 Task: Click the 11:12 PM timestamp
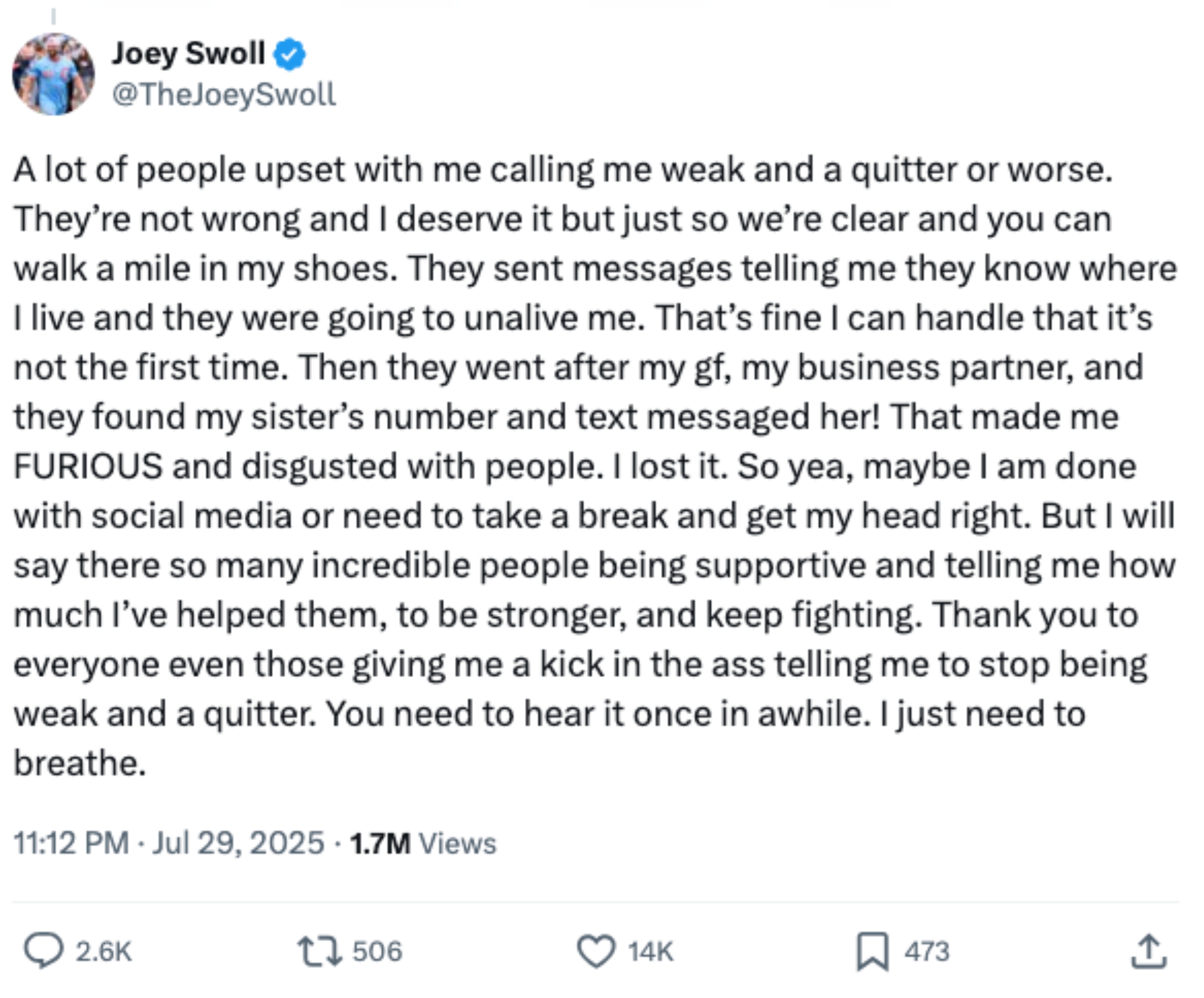pos(71,843)
